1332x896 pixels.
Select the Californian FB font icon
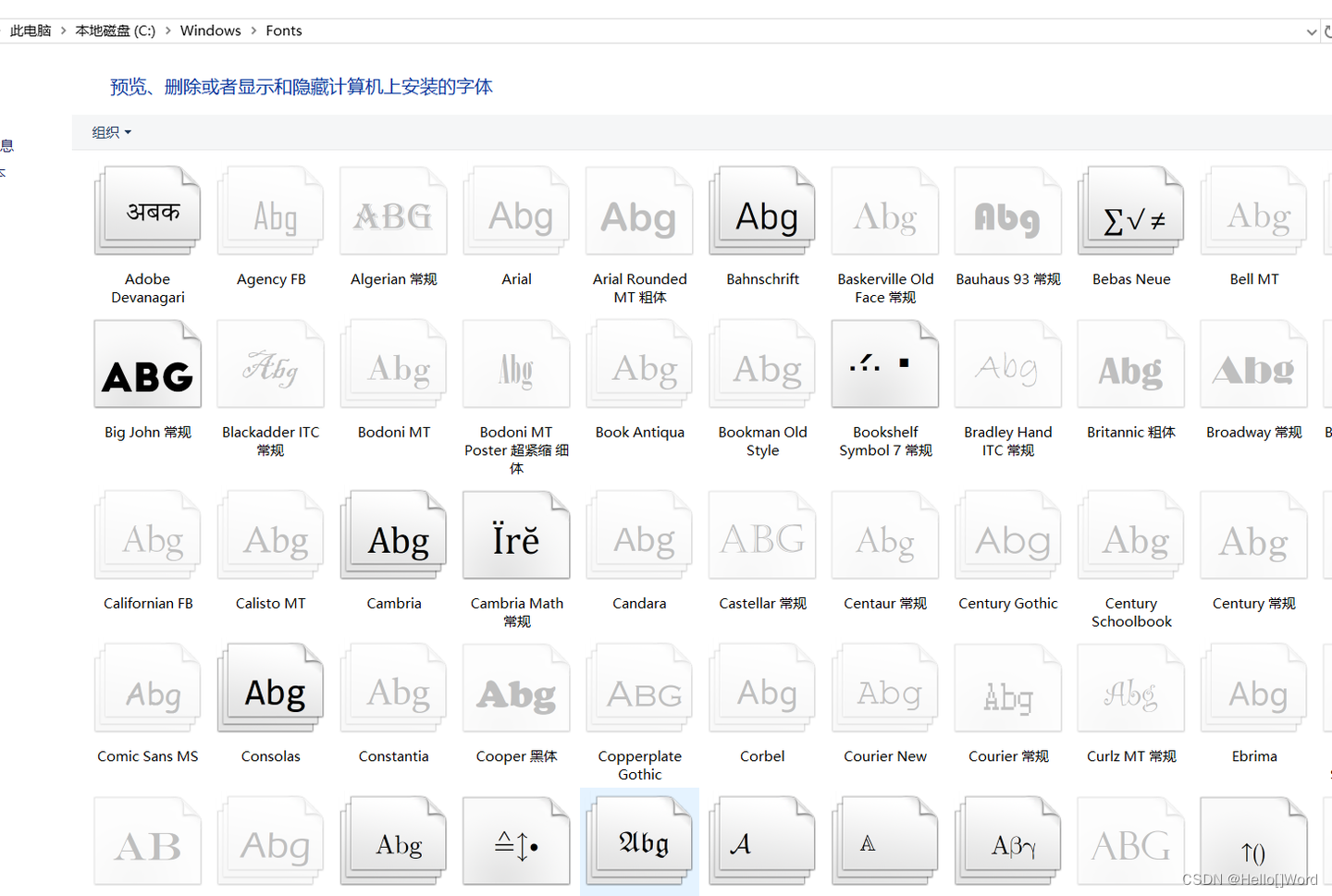click(147, 535)
